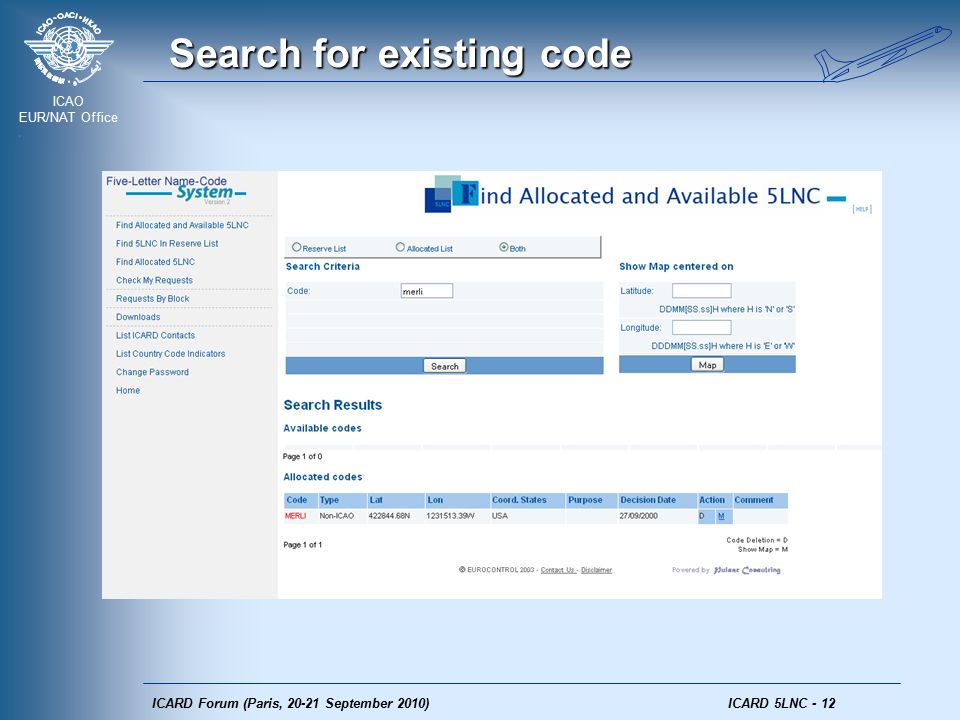Click the ICAO emblem logo
The width and height of the screenshot is (960, 720).
68,50
